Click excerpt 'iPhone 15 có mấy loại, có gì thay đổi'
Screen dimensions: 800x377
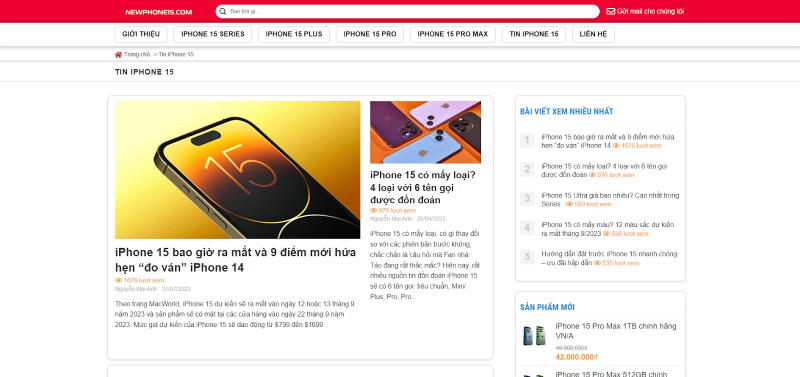(425, 265)
